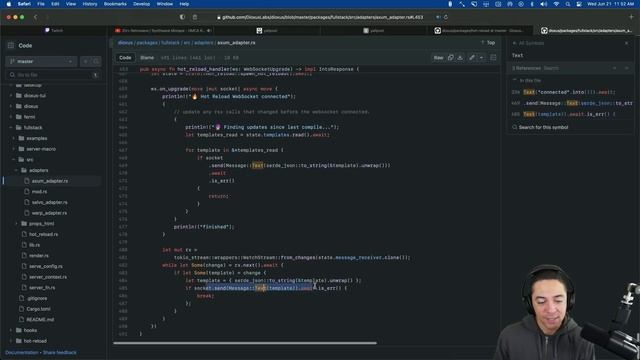Download raw file icon
This screenshot has width=640, height=360.
pos(460,58)
